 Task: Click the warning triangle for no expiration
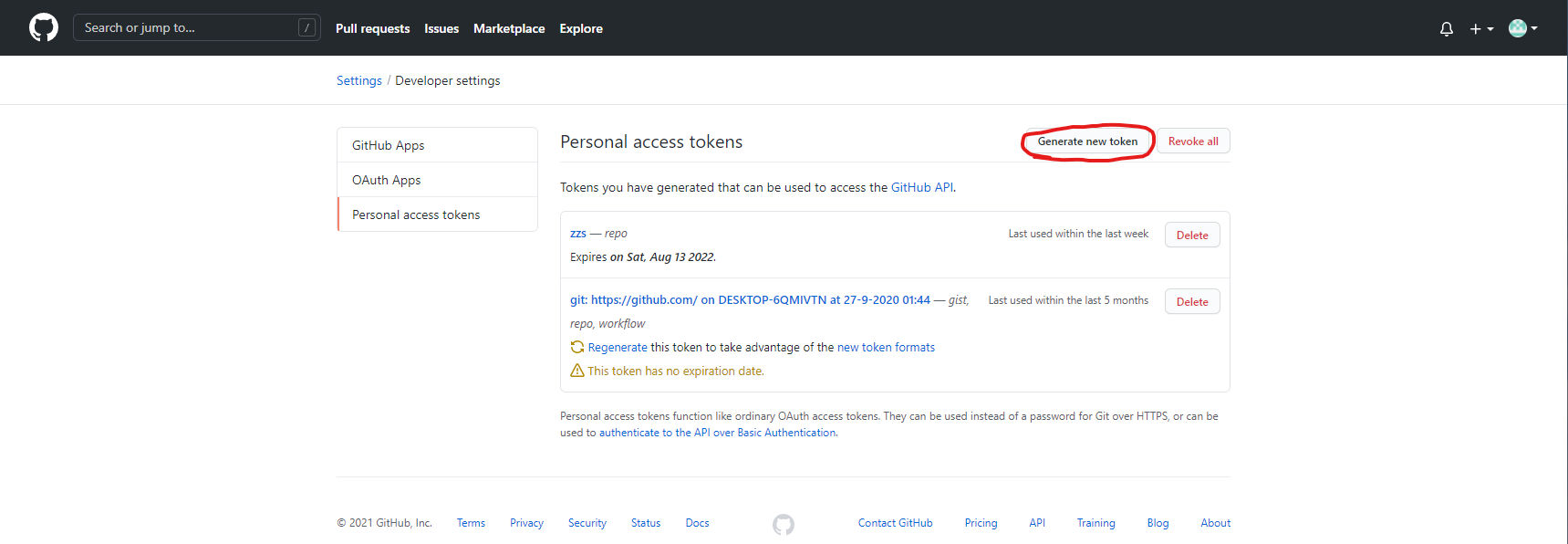[576, 371]
